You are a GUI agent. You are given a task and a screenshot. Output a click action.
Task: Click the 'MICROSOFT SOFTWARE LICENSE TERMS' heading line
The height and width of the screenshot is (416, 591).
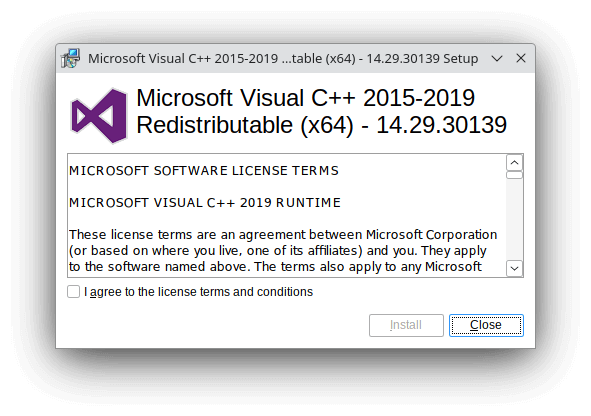204,171
